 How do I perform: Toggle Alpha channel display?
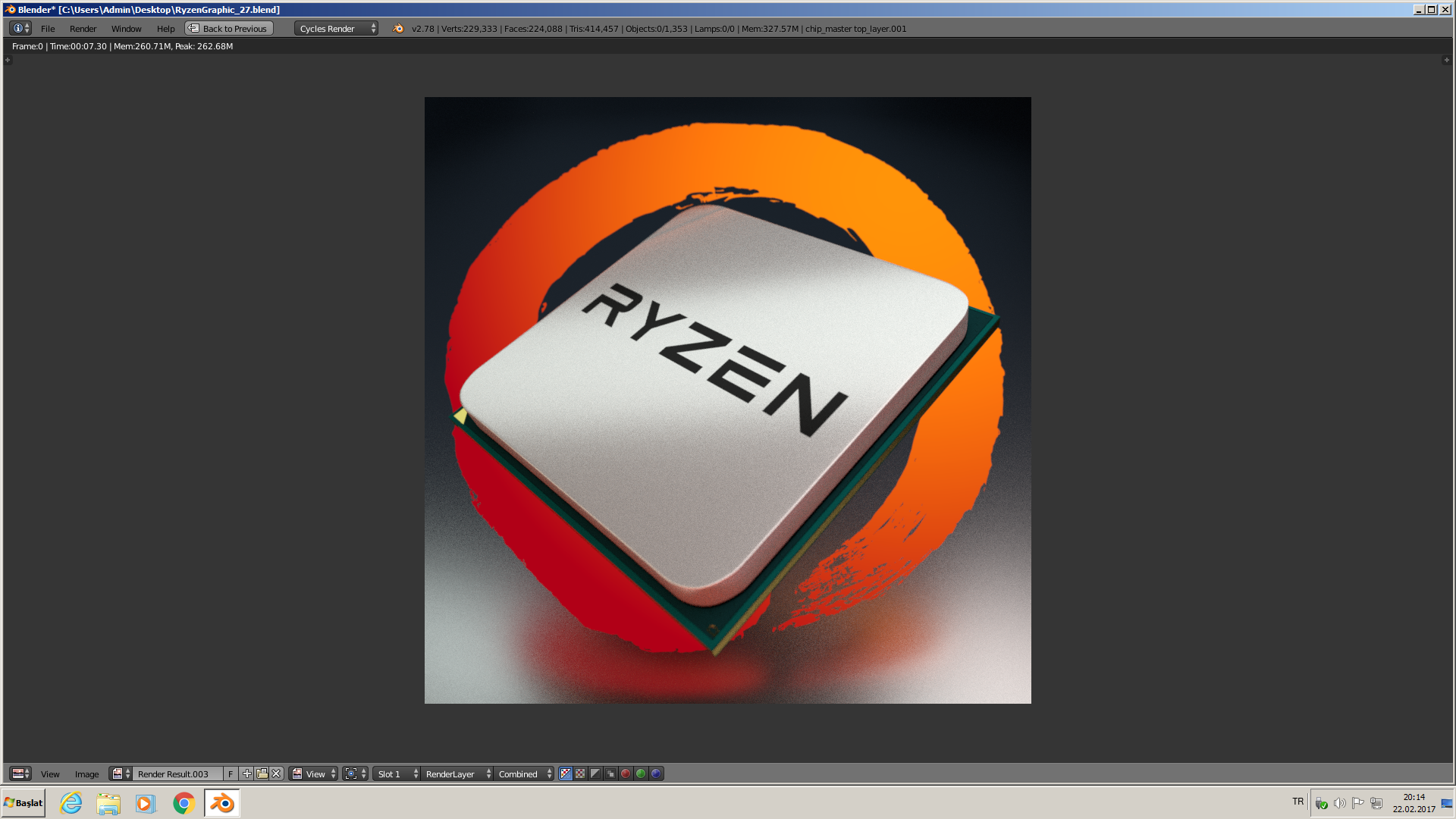tap(596, 774)
